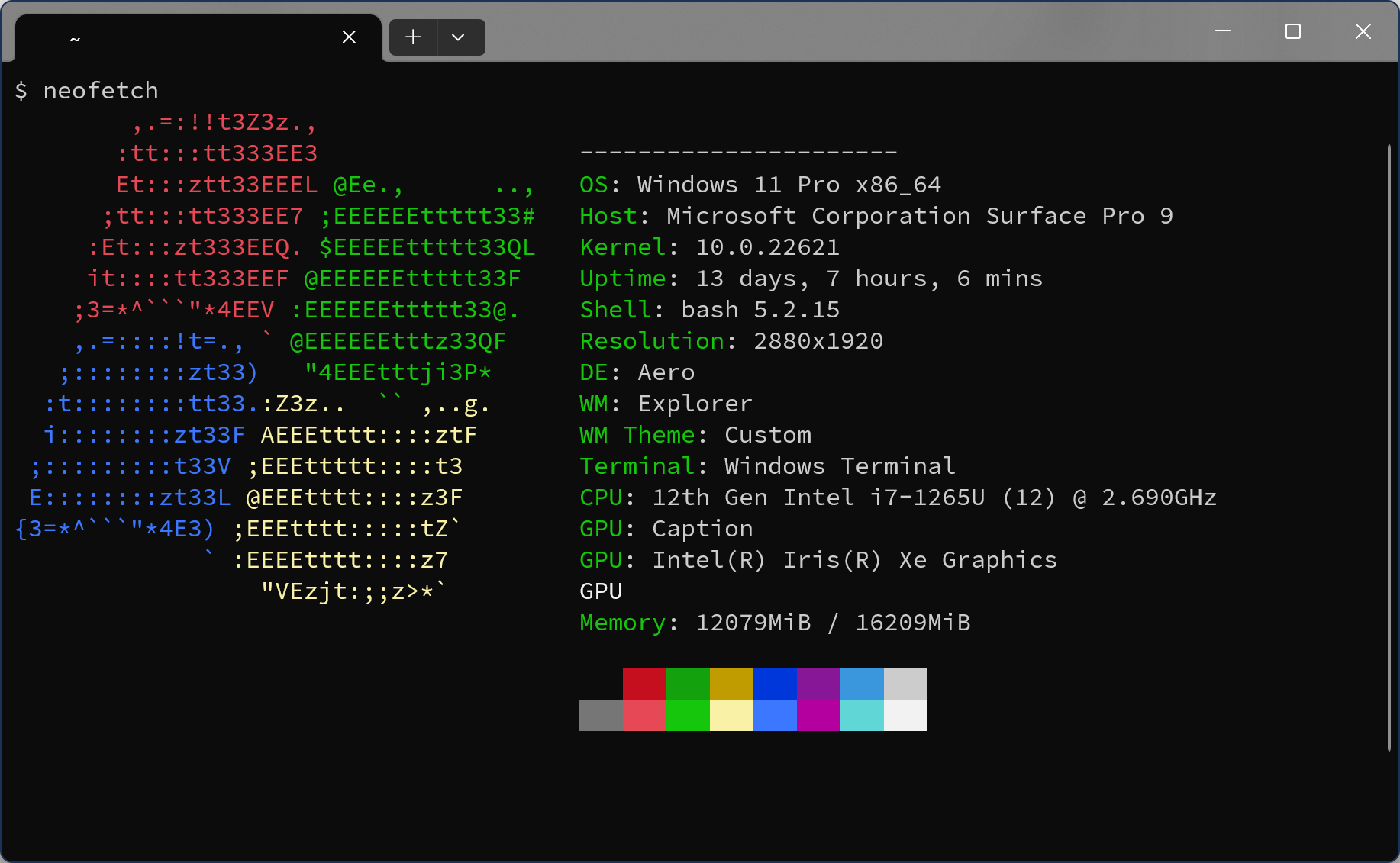Close the ~ tab
The height and width of the screenshot is (863, 1400).
349,37
